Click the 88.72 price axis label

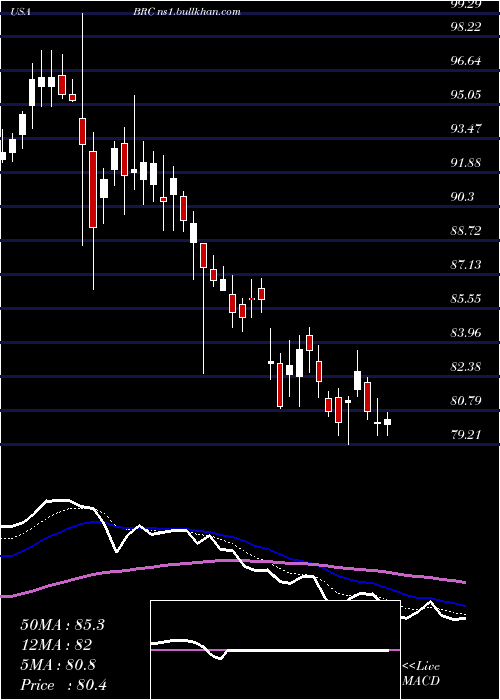coord(467,230)
